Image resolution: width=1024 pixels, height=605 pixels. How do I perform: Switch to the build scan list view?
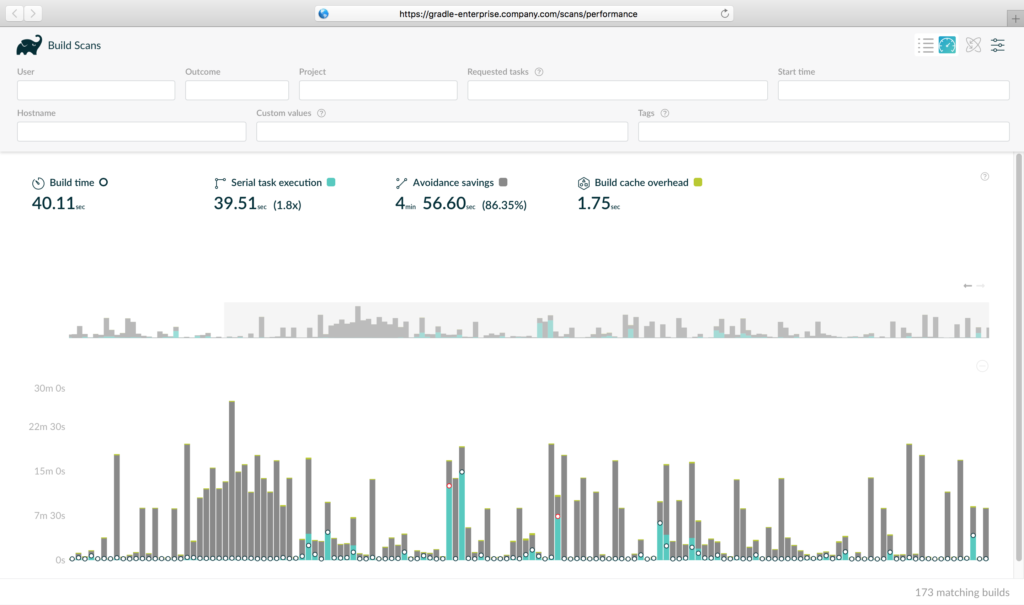(x=925, y=45)
